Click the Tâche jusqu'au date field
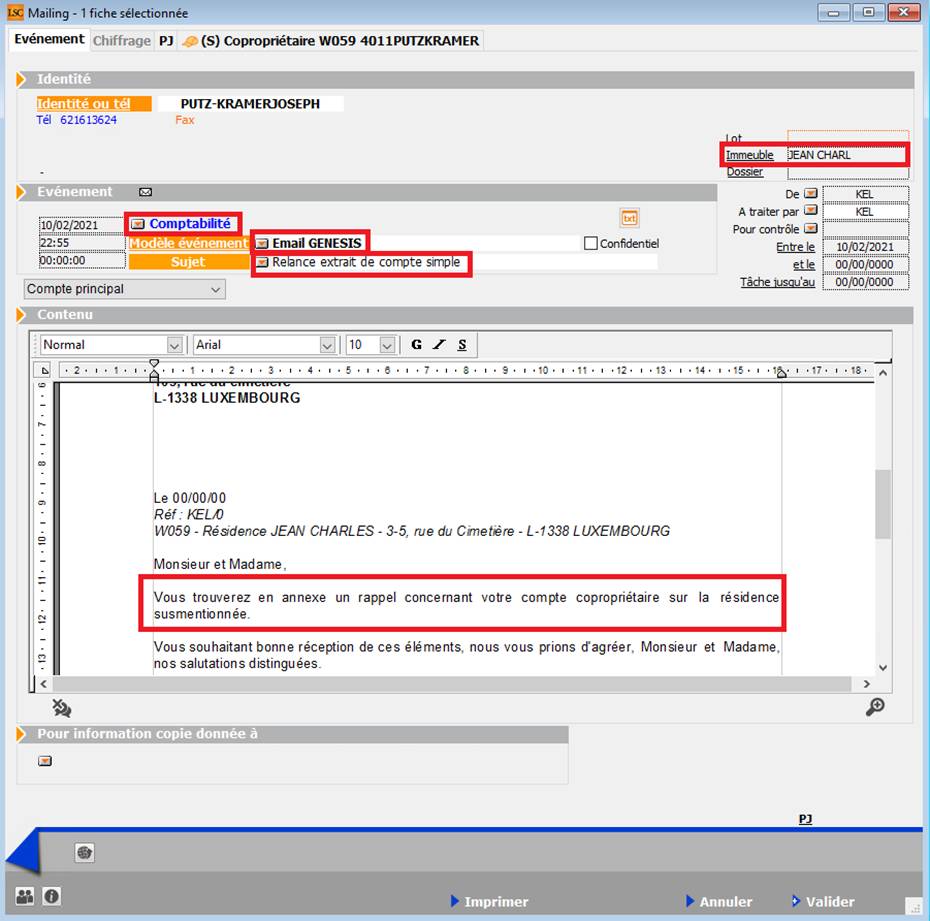 (x=865, y=282)
